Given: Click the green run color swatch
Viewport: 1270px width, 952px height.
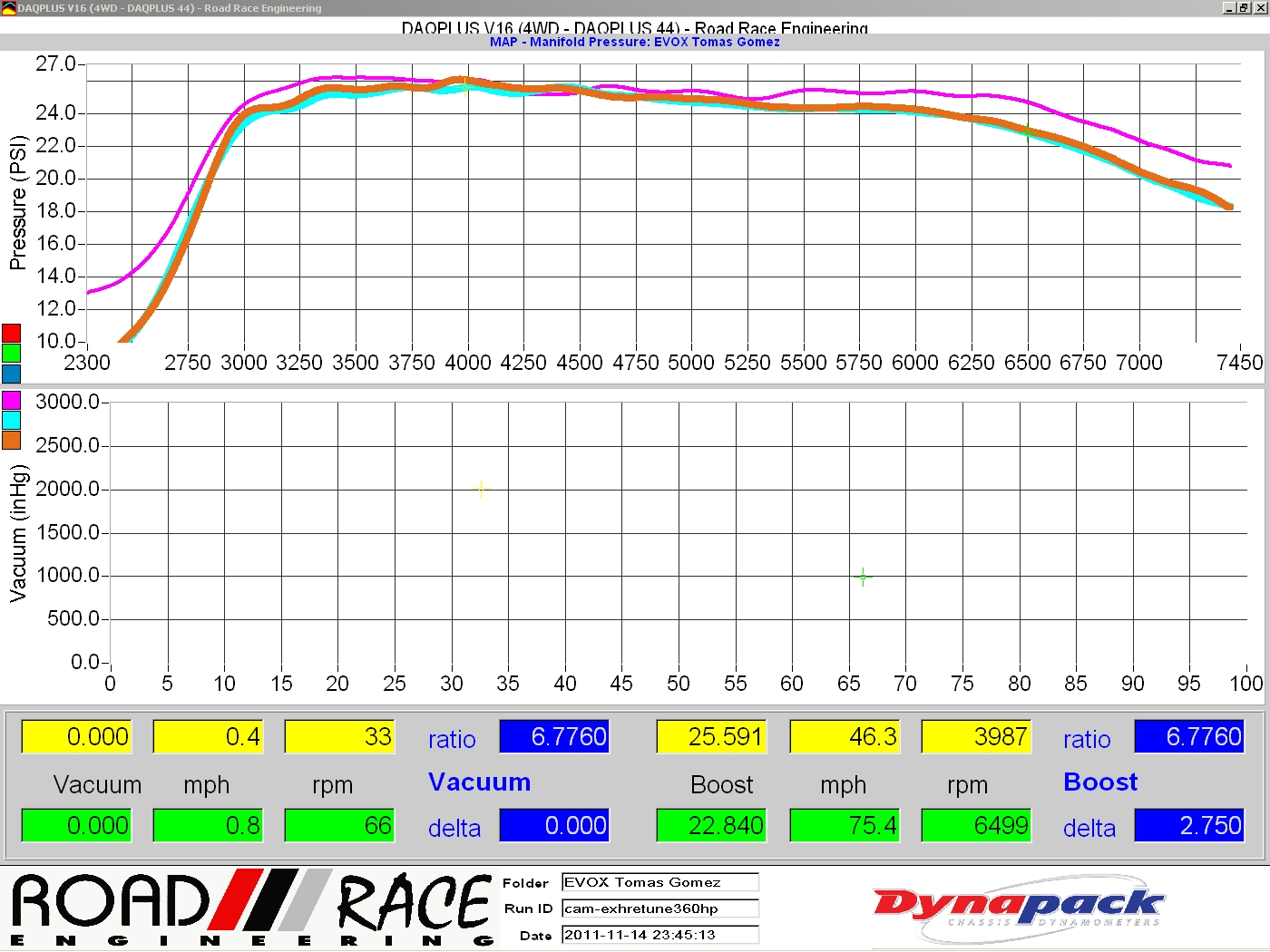Looking at the screenshot, I should point(11,353).
